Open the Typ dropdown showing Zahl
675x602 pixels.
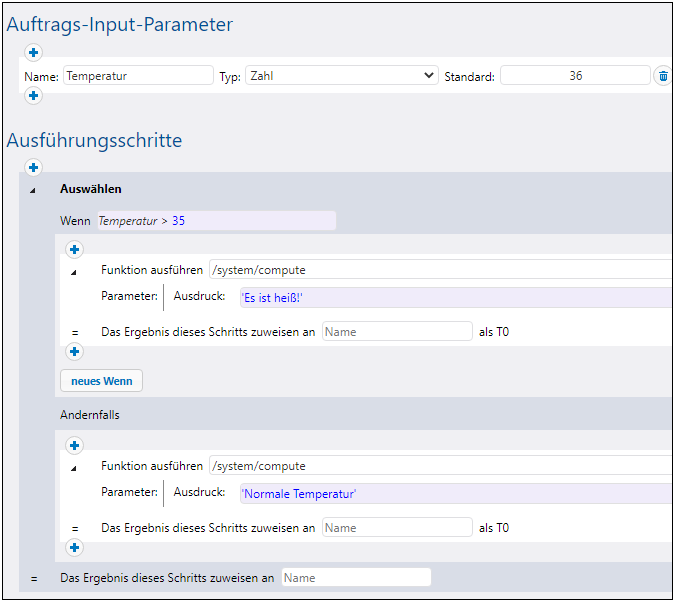(342, 75)
